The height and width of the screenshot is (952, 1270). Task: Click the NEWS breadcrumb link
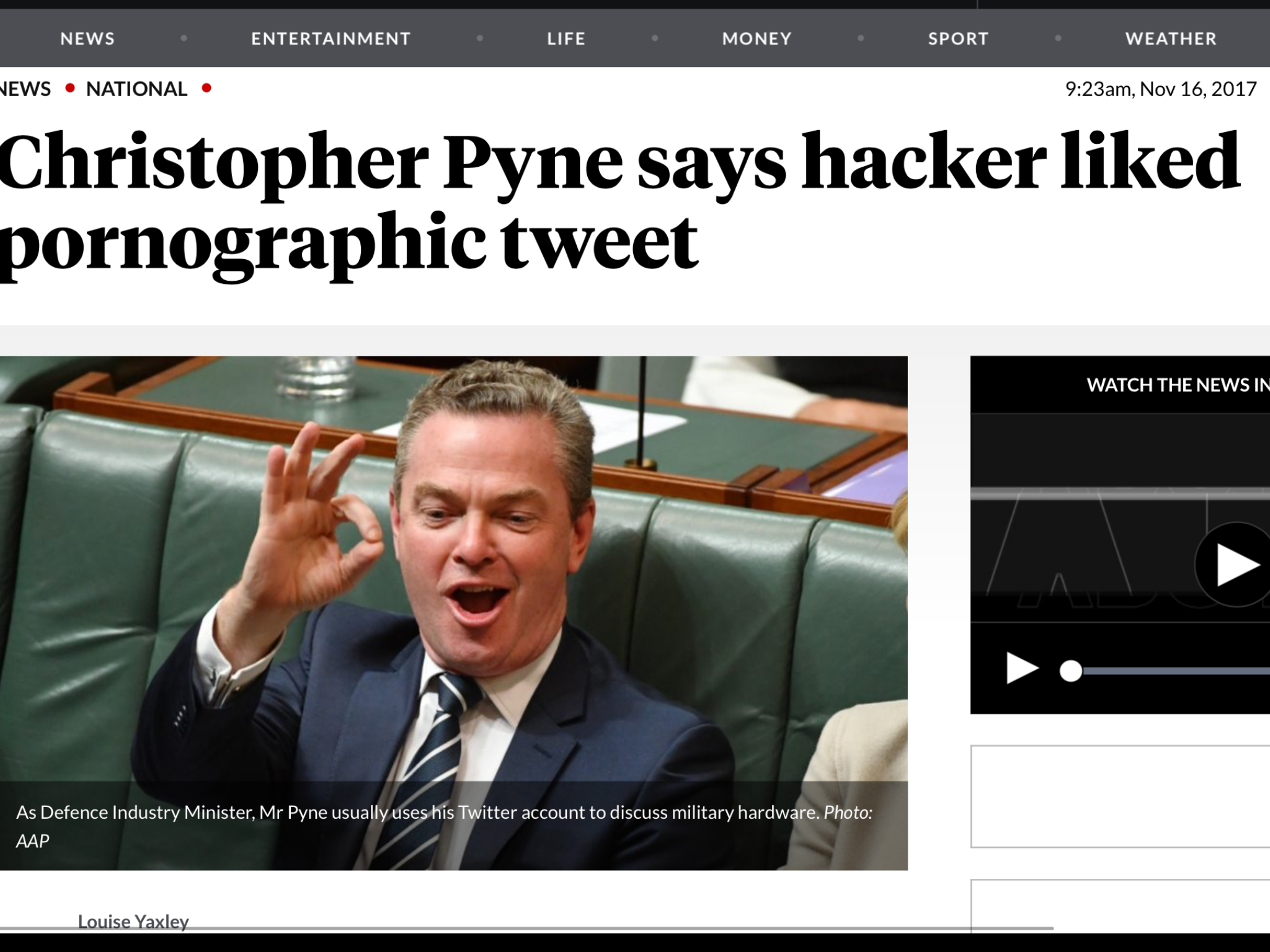pos(25,89)
